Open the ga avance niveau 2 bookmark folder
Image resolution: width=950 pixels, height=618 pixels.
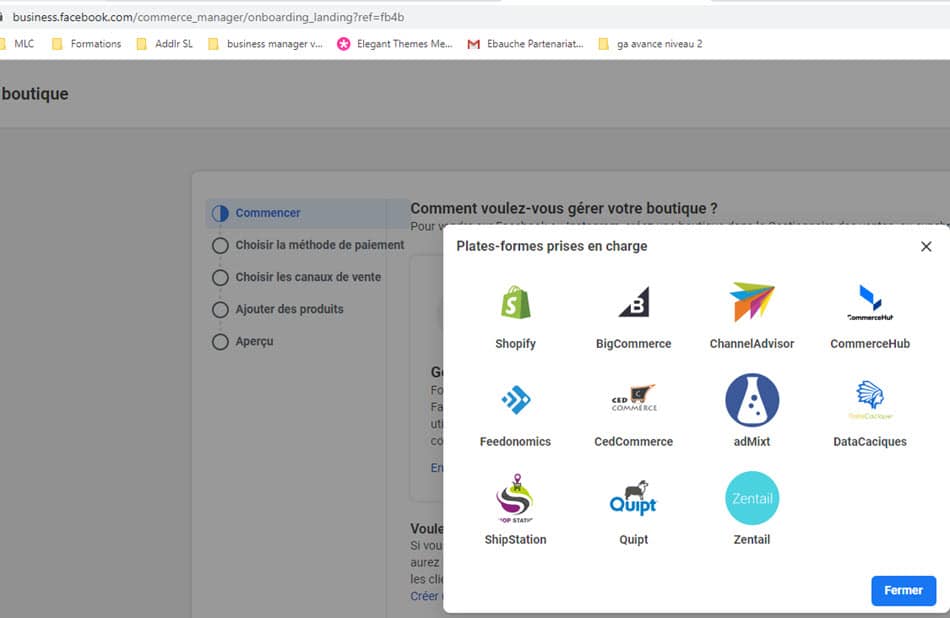650,44
